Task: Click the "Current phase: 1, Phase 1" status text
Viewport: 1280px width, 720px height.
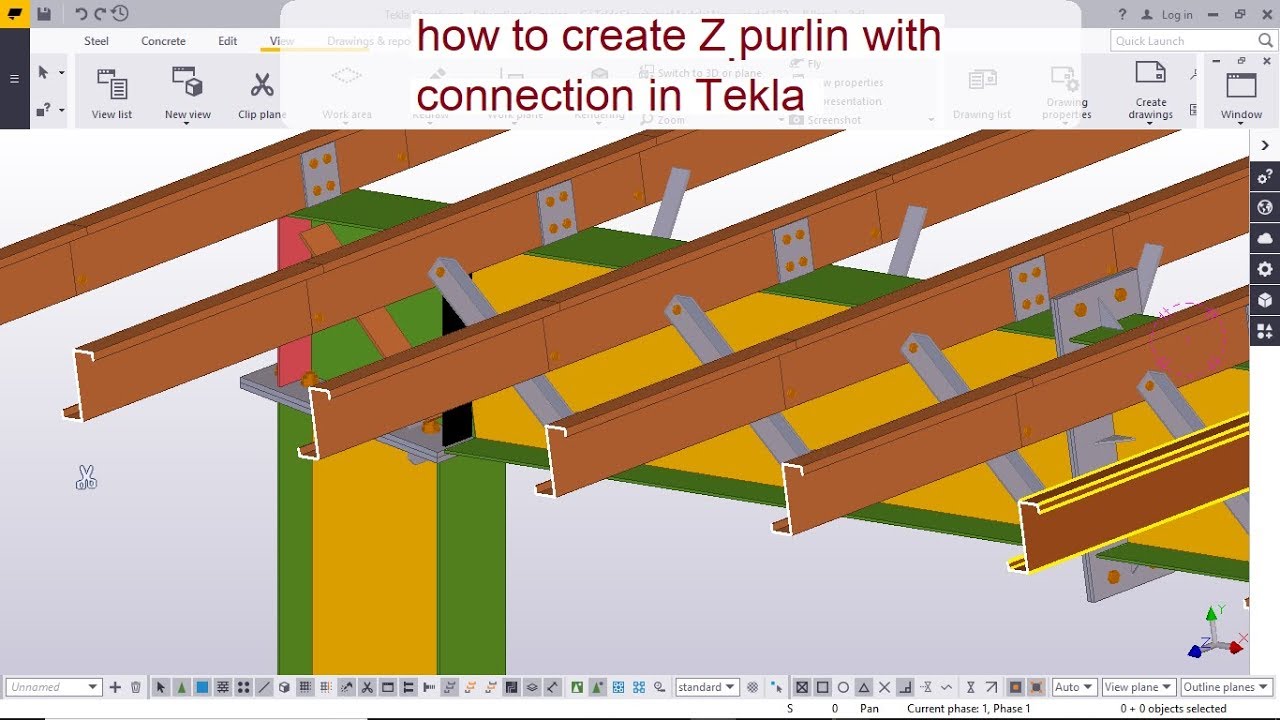Action: click(968, 708)
